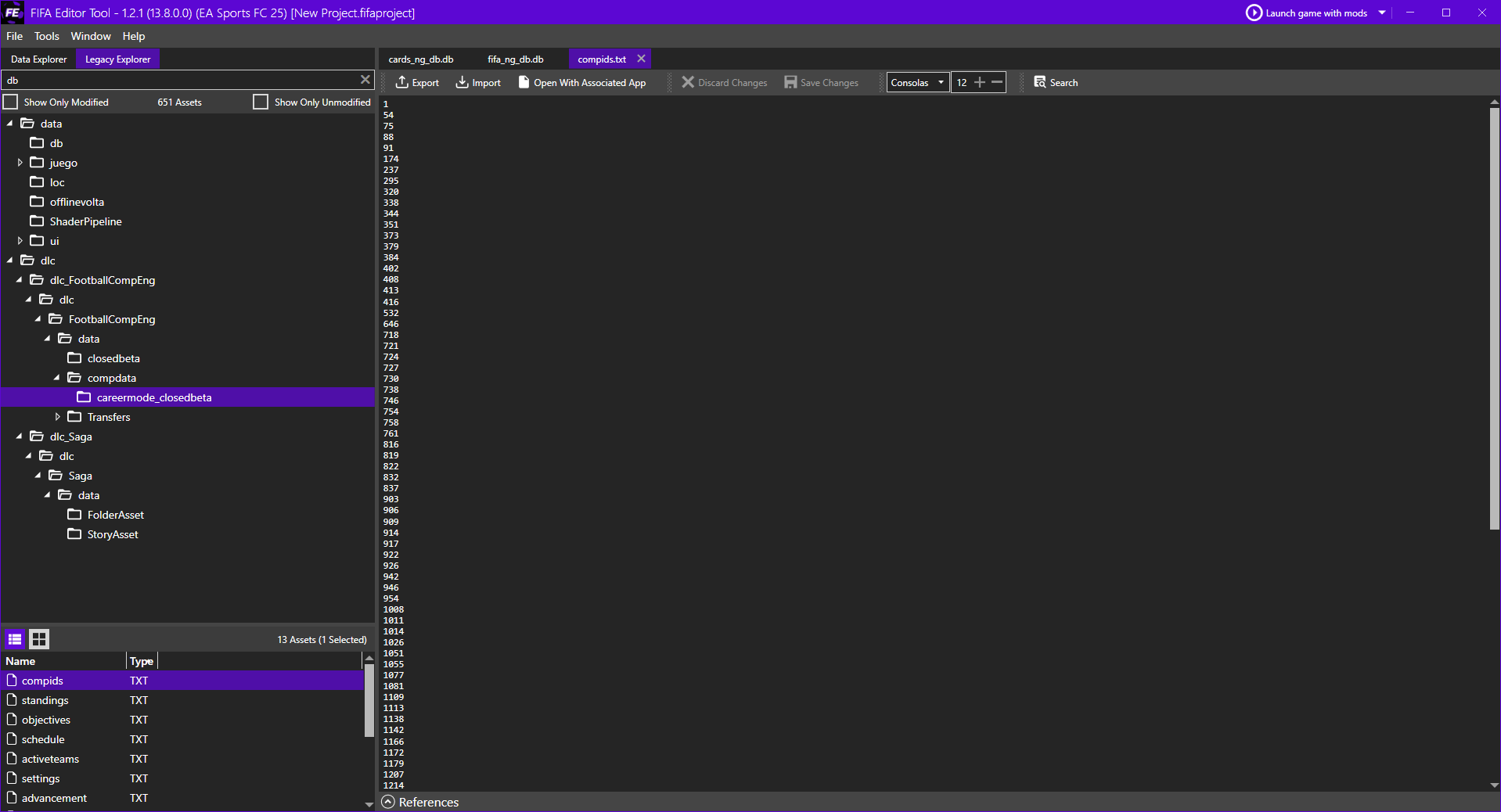1501x812 pixels.
Task: Click the FE application logo icon
Action: pyautogui.click(x=13, y=13)
